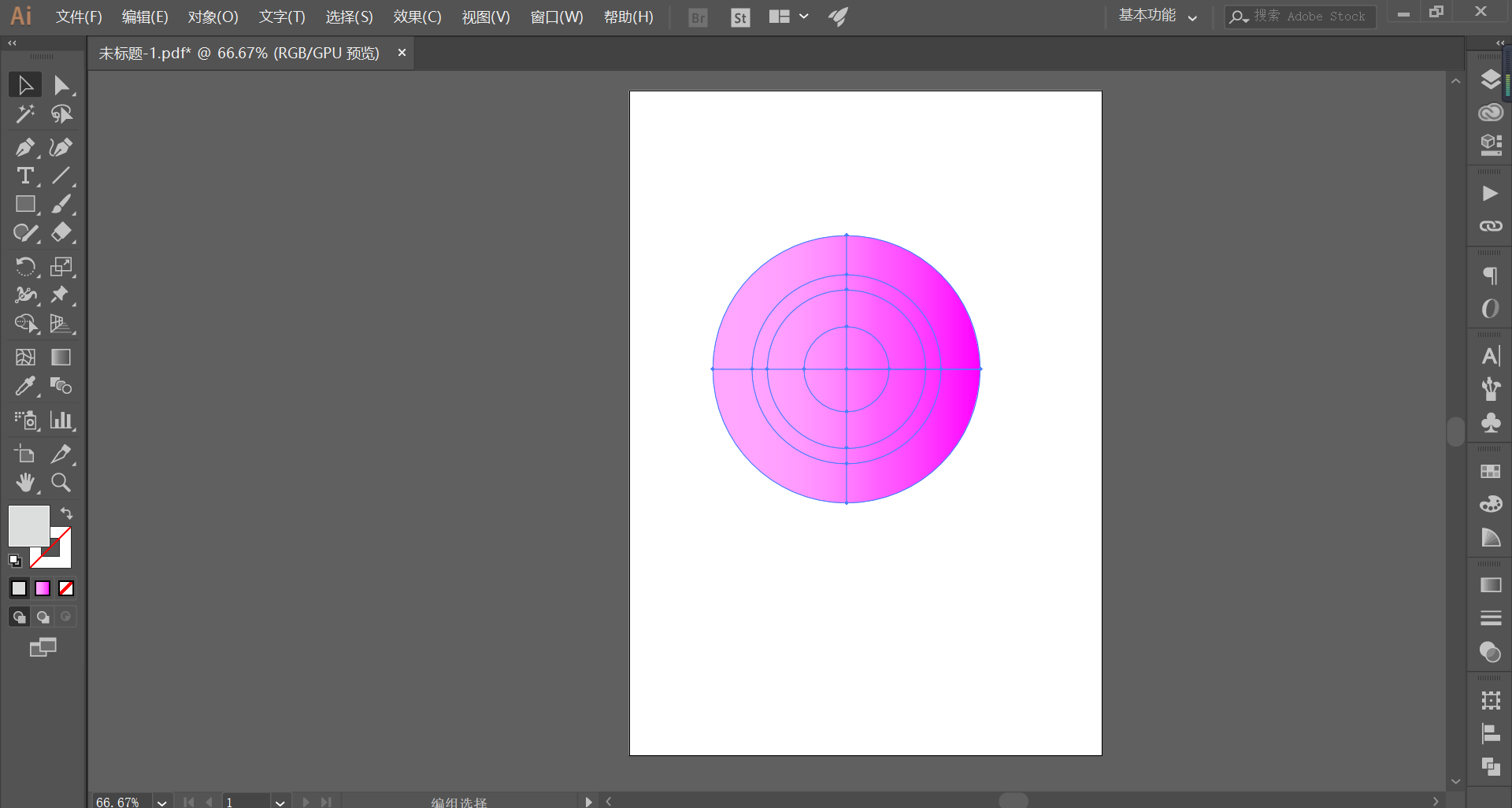Choose the Artboard tool
This screenshot has width=1512, height=808.
pos(25,454)
